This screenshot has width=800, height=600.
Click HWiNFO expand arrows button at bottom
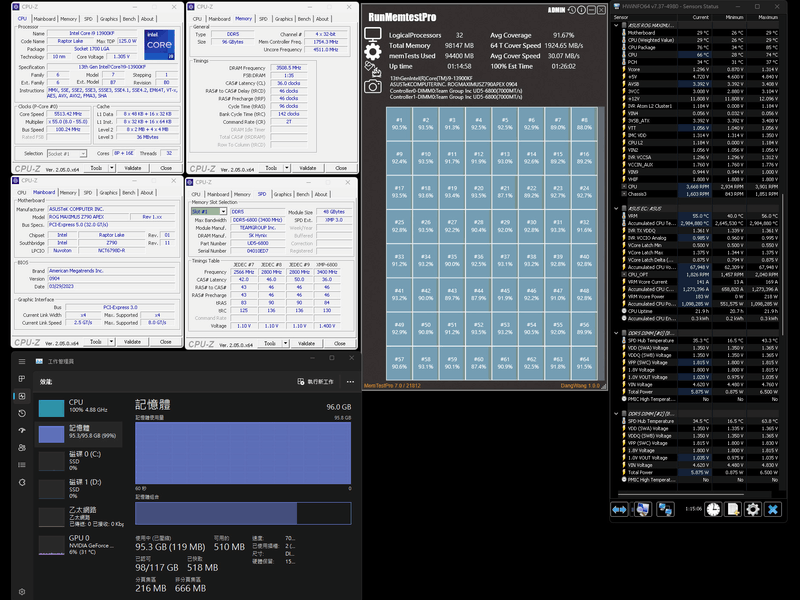coord(619,509)
